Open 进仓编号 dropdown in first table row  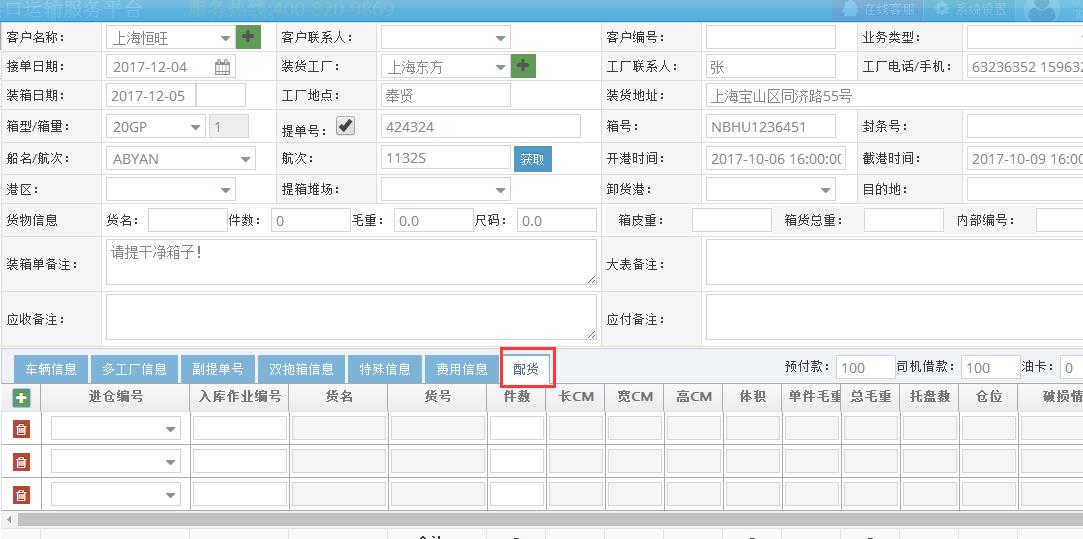[170, 429]
